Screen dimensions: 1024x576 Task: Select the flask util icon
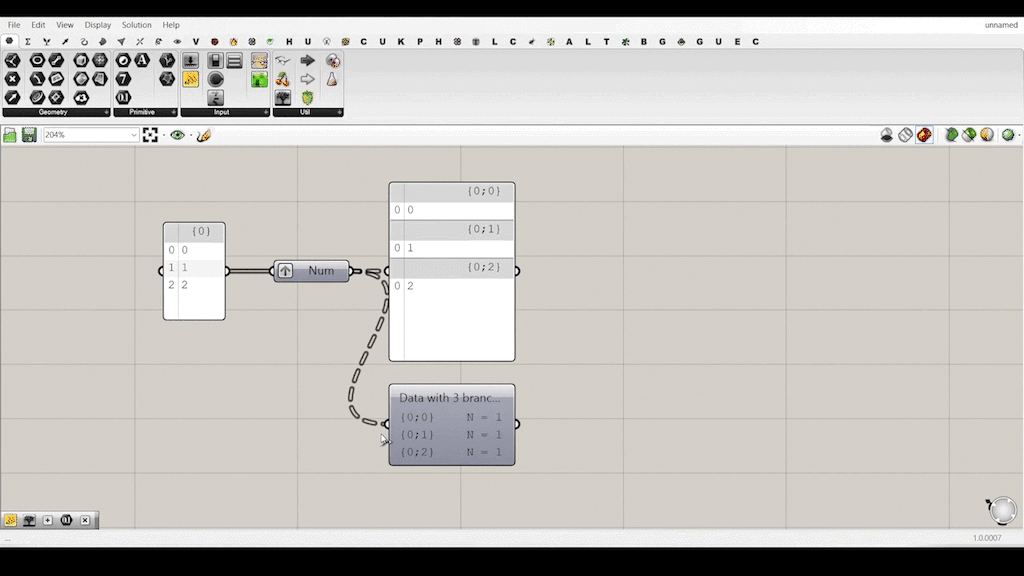coord(332,79)
